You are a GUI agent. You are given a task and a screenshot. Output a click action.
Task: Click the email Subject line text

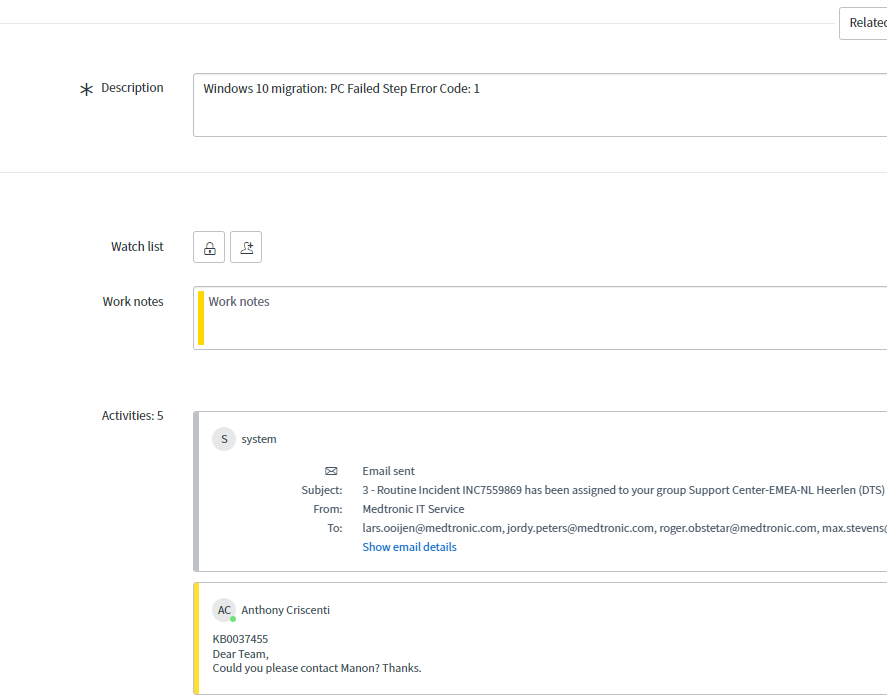click(x=620, y=490)
